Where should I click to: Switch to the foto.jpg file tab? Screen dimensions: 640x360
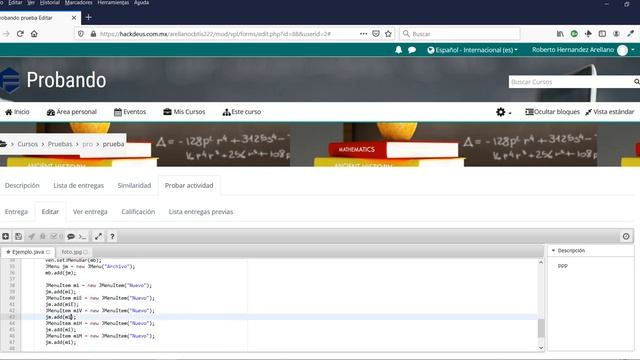[x=74, y=252]
